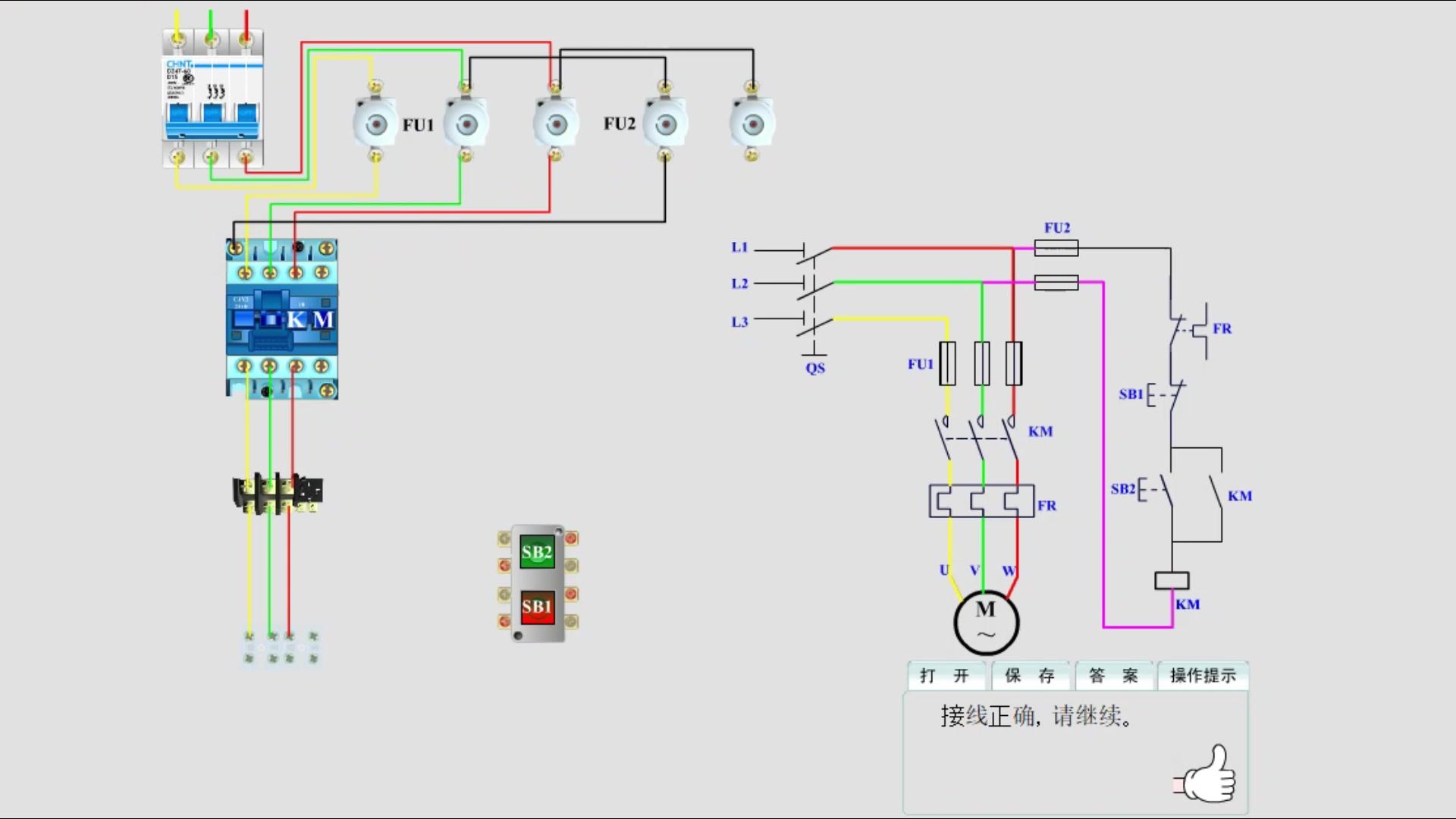
Task: Click breaker top terminal with green wire
Action: tap(212, 39)
